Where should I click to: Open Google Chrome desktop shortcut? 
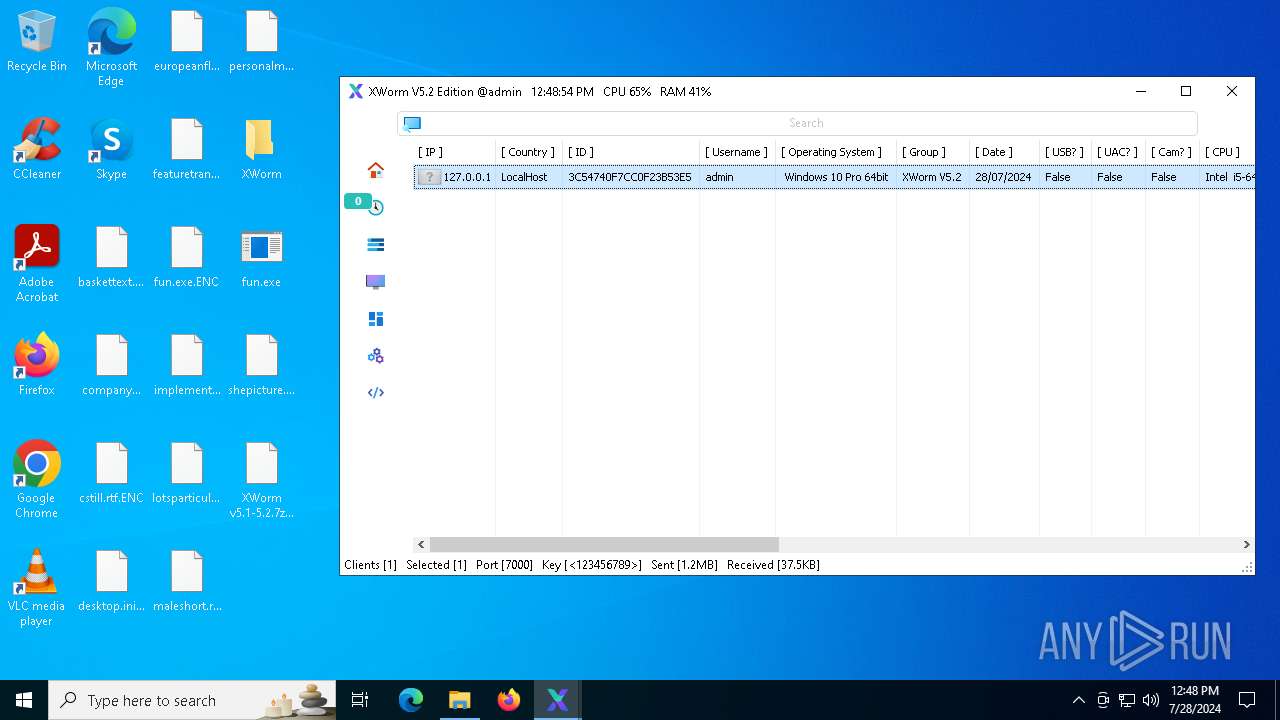pos(37,480)
